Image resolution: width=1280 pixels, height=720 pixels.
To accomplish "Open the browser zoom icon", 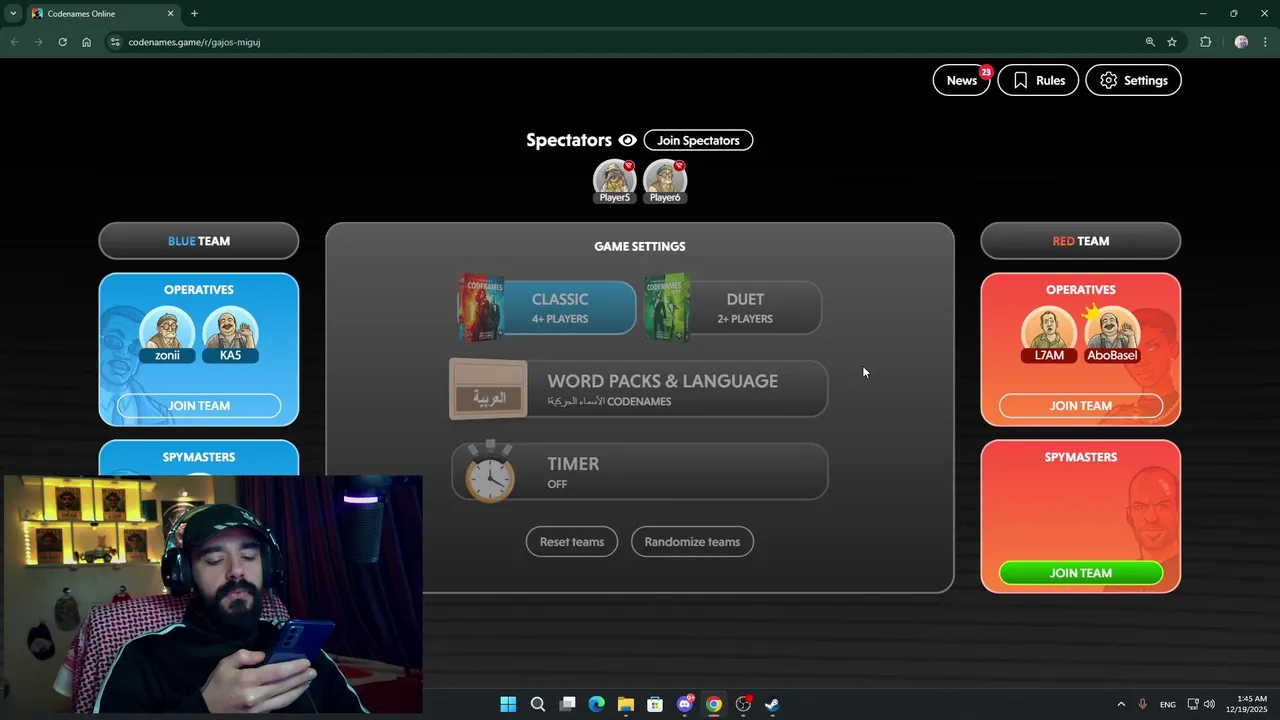I will pos(1150,42).
